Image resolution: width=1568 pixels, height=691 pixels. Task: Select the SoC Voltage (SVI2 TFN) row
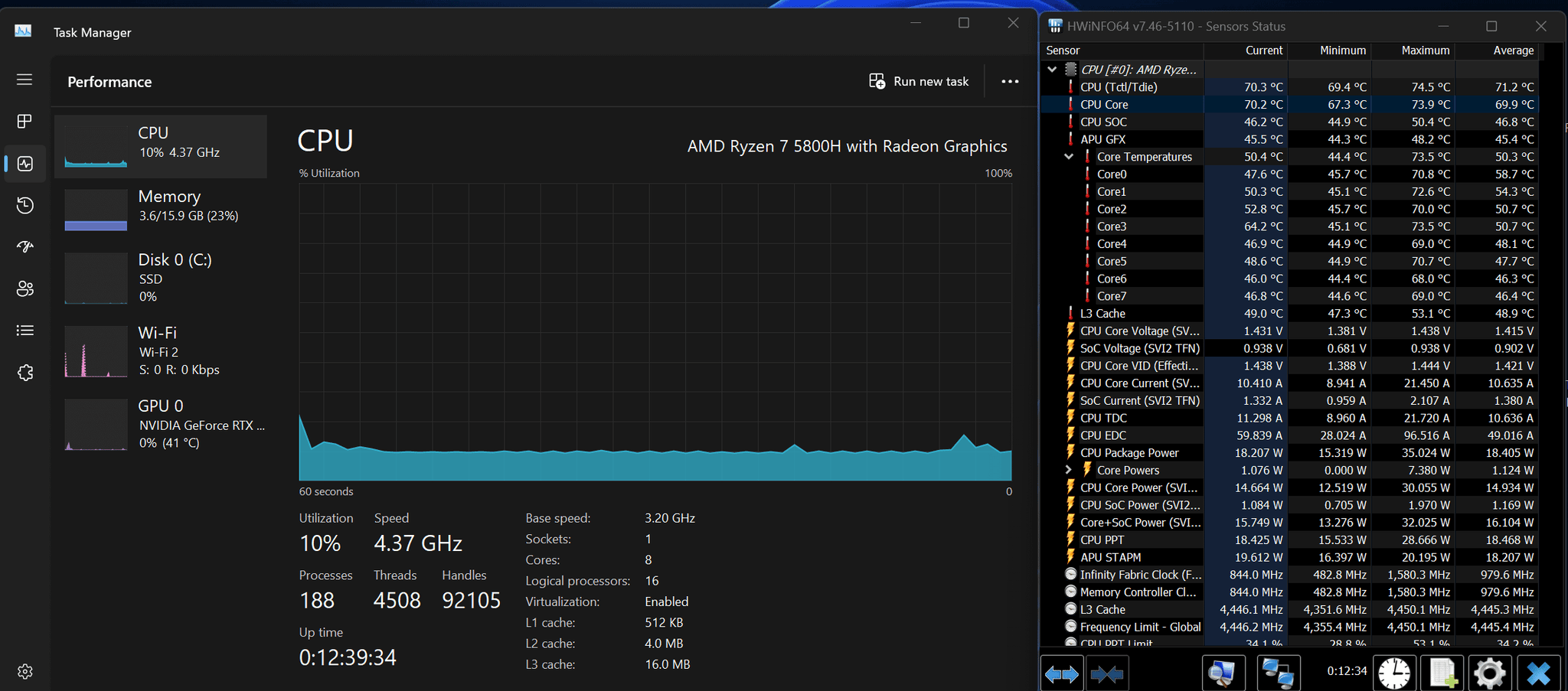pos(1291,348)
